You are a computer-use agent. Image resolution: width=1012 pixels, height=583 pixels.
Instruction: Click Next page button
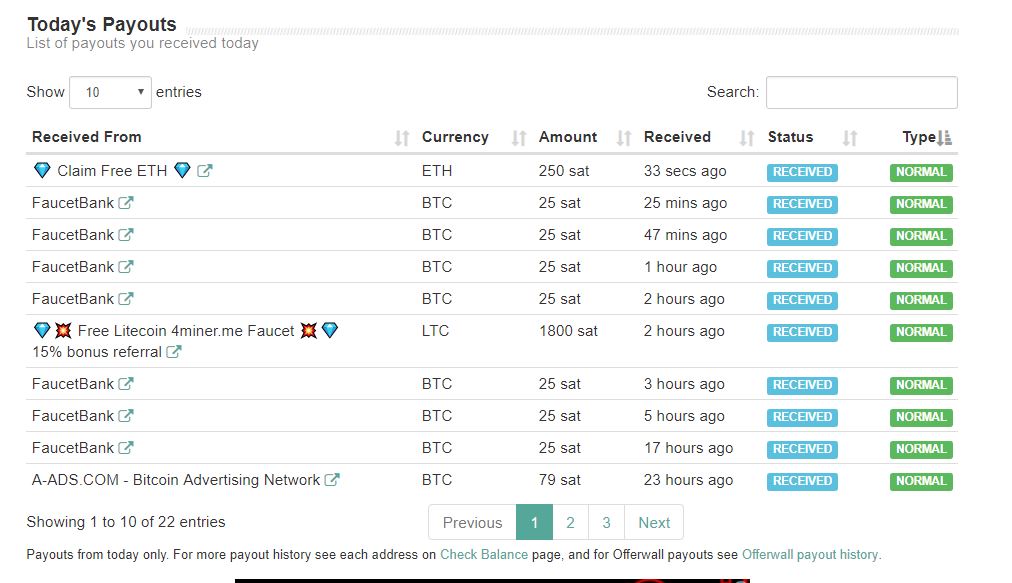tap(654, 522)
